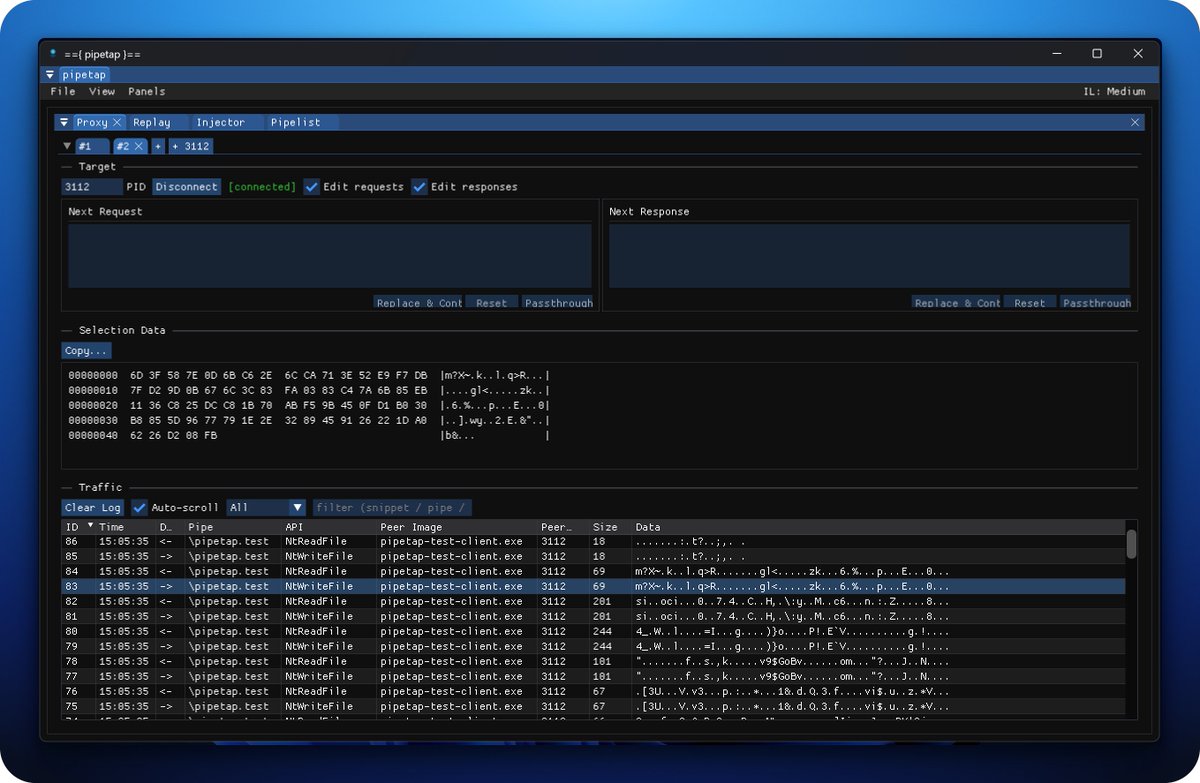Image resolution: width=1200 pixels, height=783 pixels.
Task: Close the panel with the right-side X
Action: pyautogui.click(x=1135, y=122)
